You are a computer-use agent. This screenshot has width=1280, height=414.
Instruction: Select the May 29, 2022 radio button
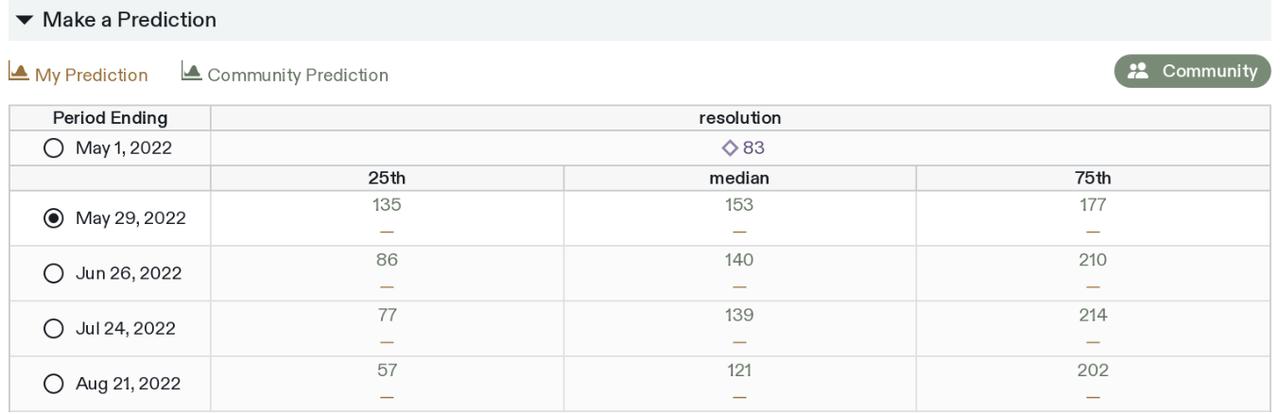pos(53,218)
